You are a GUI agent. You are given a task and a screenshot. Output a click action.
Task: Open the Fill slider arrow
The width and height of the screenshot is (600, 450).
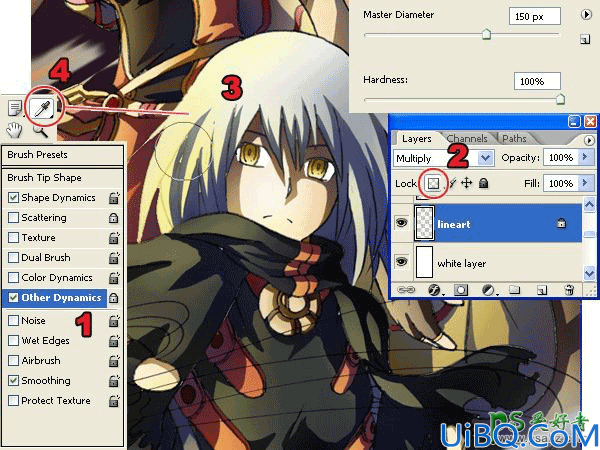pyautogui.click(x=585, y=183)
